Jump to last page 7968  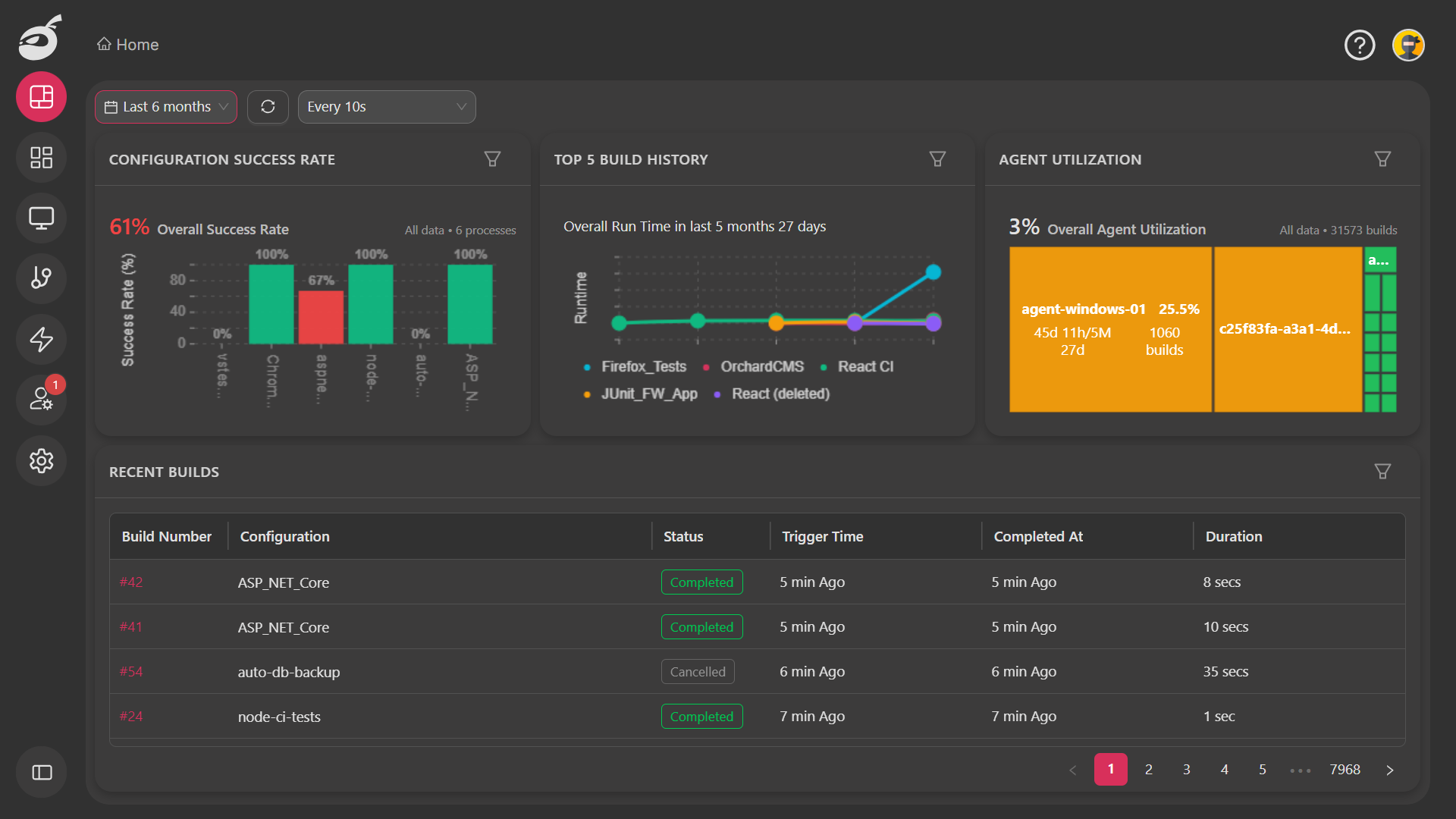(1345, 770)
